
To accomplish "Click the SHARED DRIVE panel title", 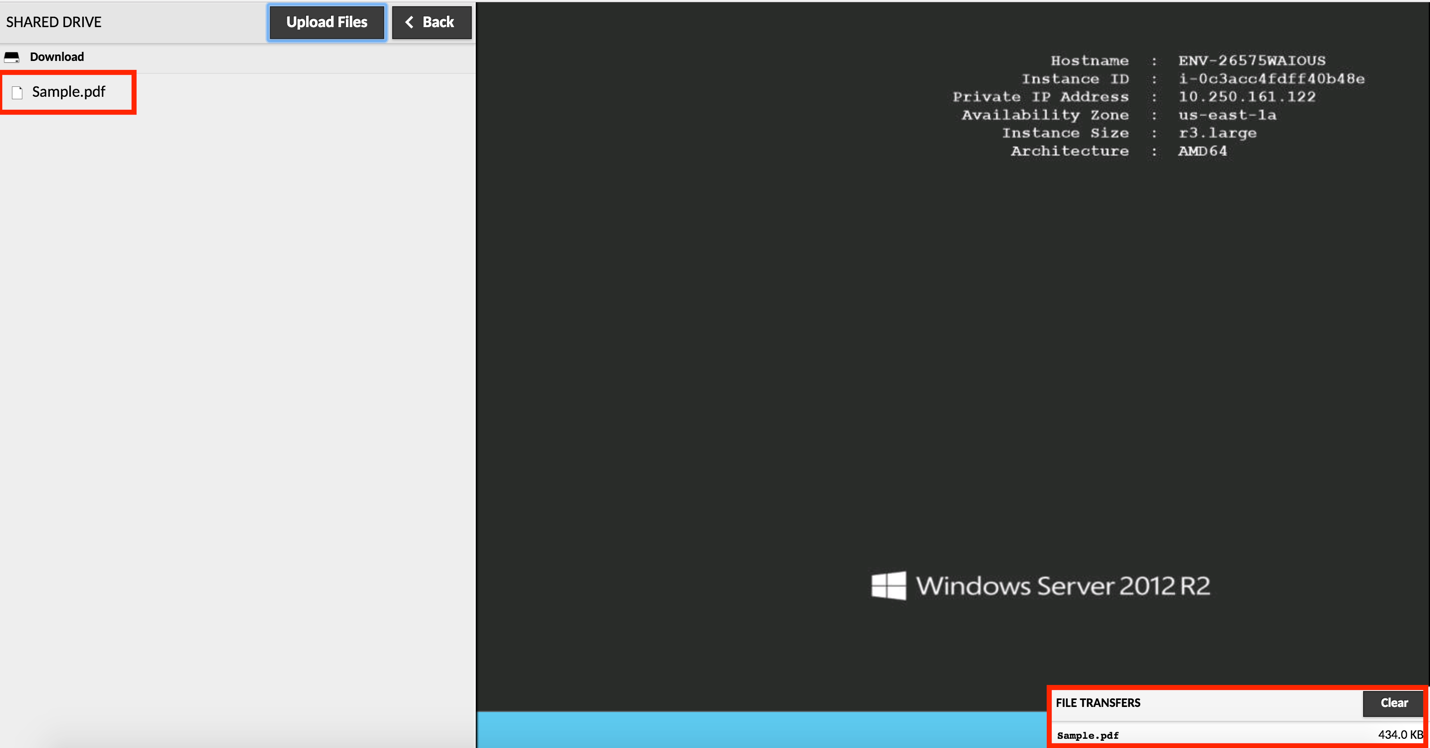I will 54,22.
